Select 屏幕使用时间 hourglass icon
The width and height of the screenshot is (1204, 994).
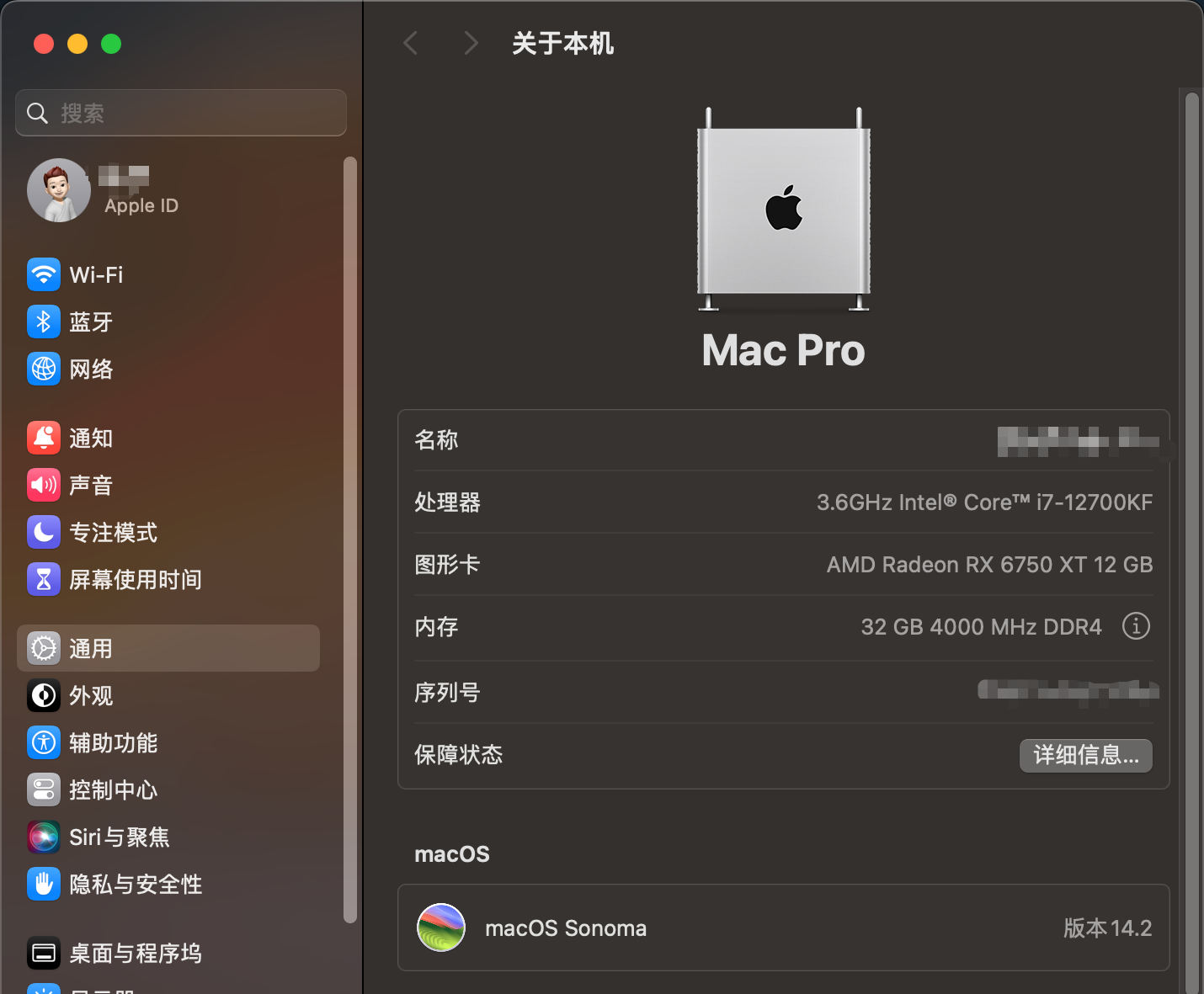(44, 579)
